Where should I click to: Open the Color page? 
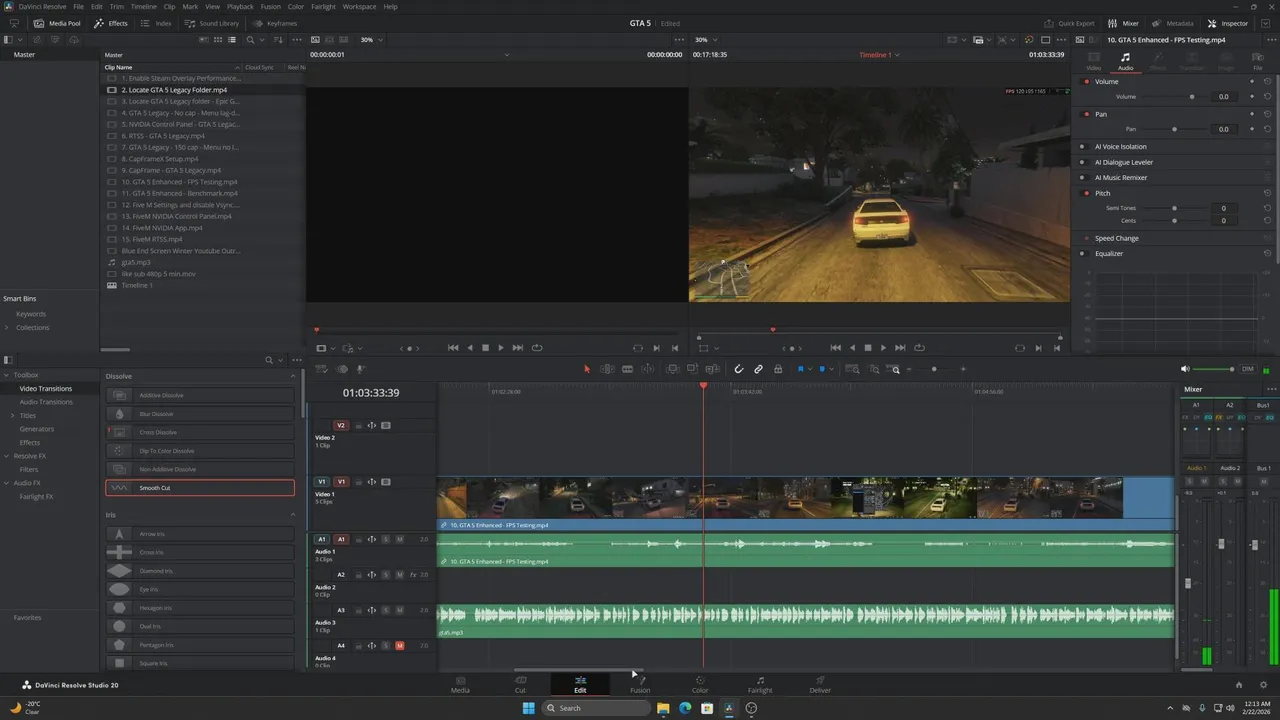(700, 685)
